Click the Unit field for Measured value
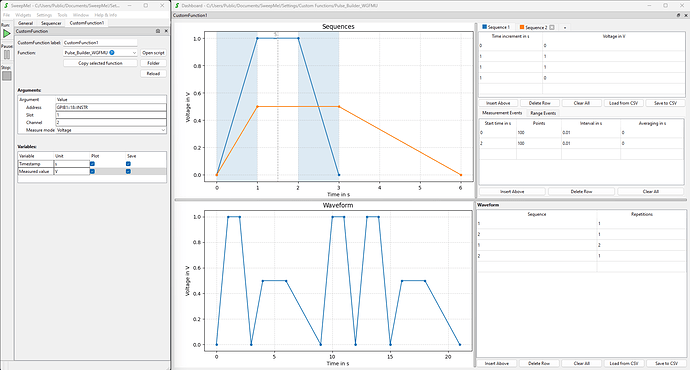Image resolution: width=690 pixels, height=370 pixels. [72, 171]
